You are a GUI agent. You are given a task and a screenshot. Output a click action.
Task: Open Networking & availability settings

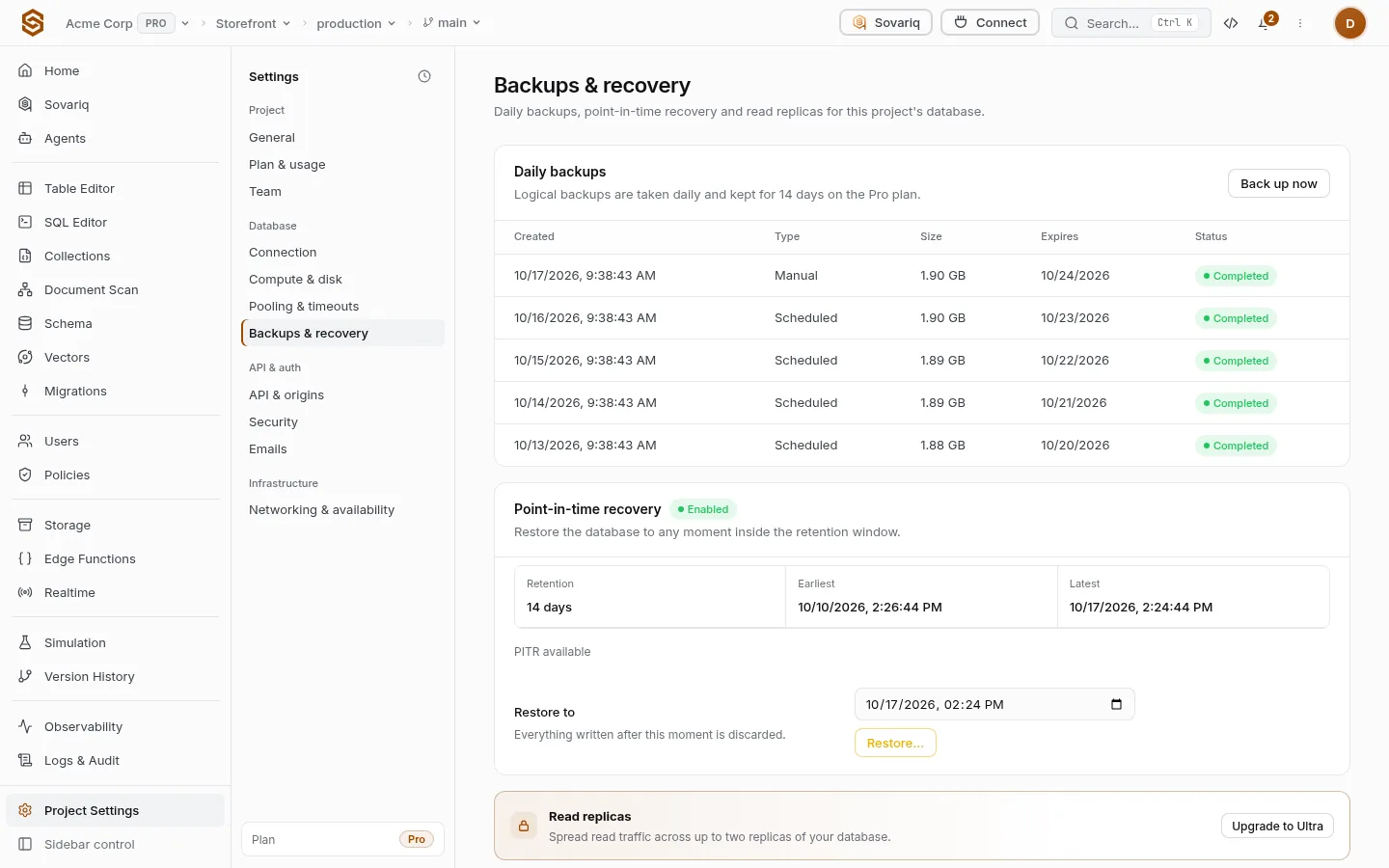(x=321, y=510)
